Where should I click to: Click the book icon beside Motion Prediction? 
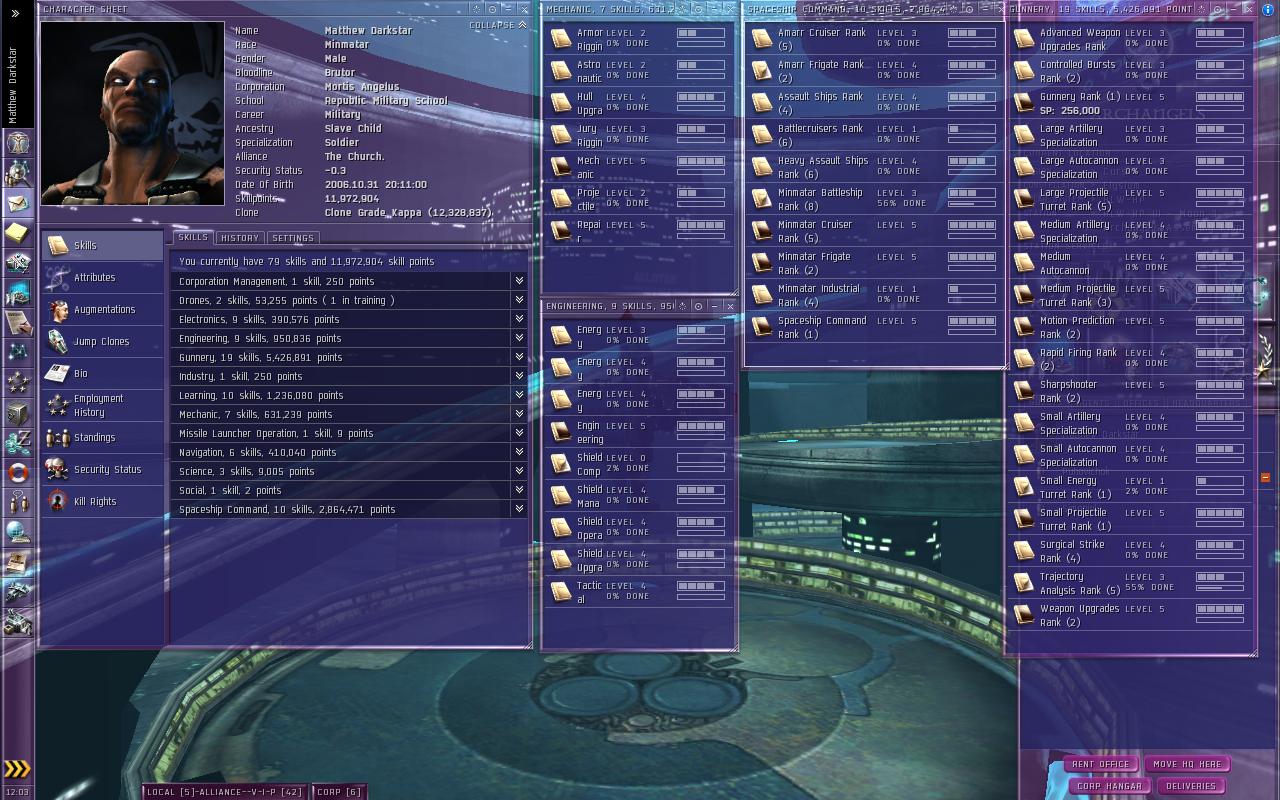1024,327
